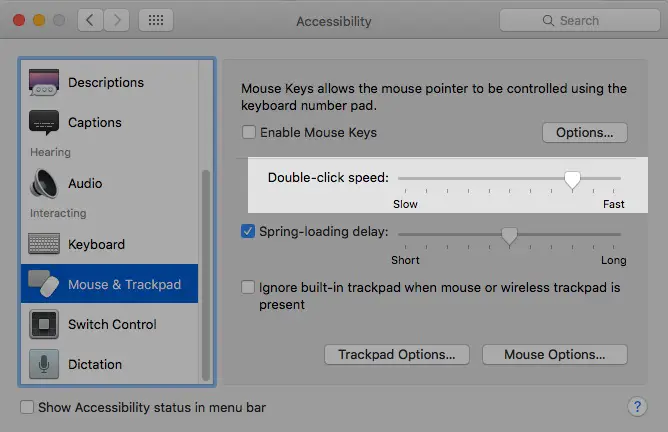This screenshot has height=432, width=668.
Task: Select Audio in the sidebar
Action: (x=109, y=184)
